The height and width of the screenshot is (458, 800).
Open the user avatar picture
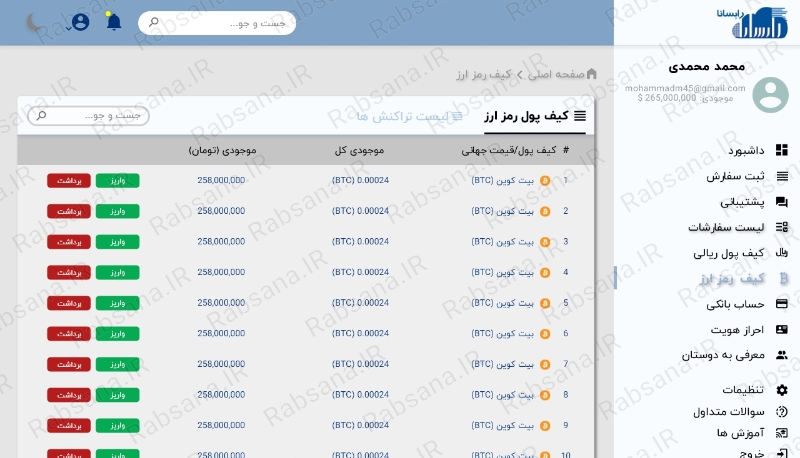pos(770,95)
